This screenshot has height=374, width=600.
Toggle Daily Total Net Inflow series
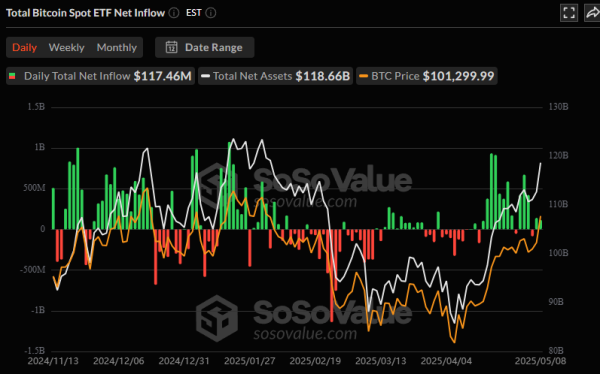[100, 76]
